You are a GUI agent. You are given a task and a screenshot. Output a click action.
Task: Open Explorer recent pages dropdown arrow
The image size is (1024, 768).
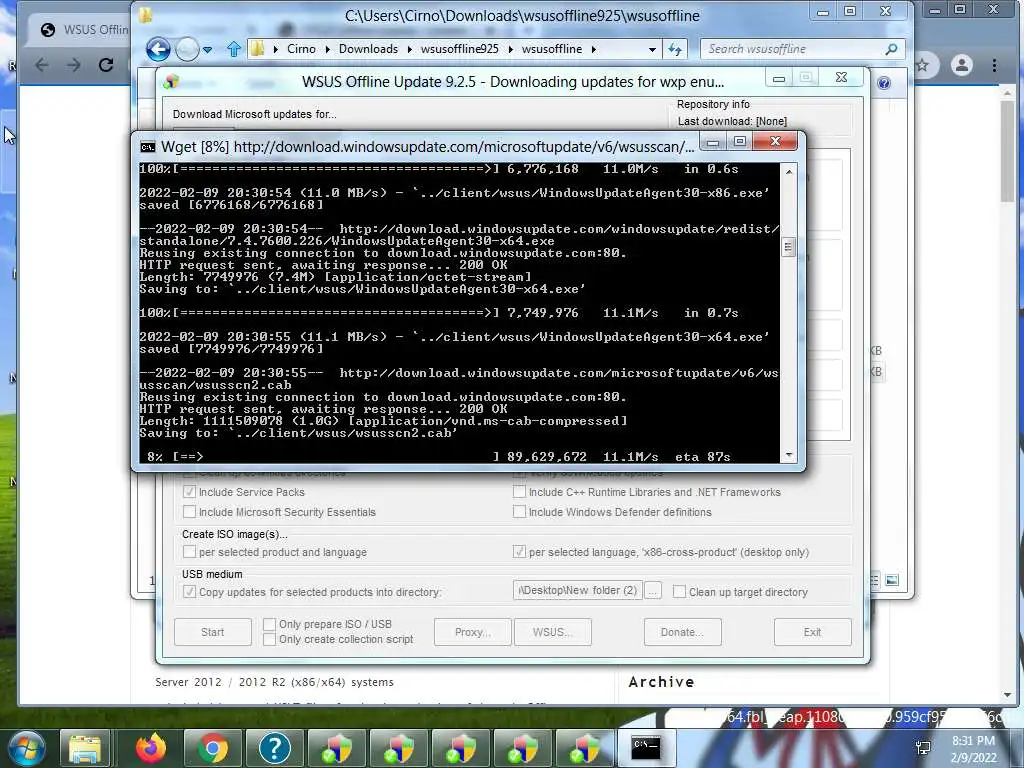(208, 50)
